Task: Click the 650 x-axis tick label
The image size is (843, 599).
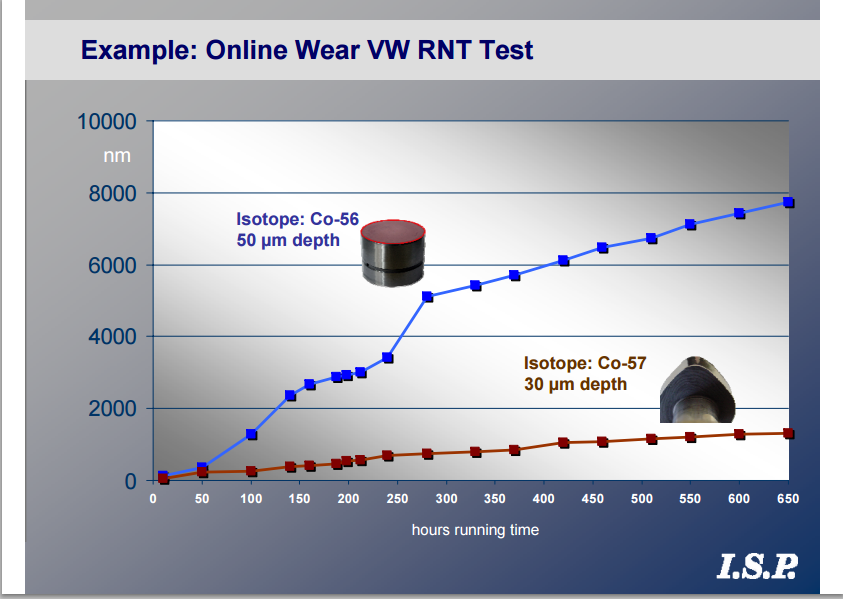Action: (x=788, y=499)
